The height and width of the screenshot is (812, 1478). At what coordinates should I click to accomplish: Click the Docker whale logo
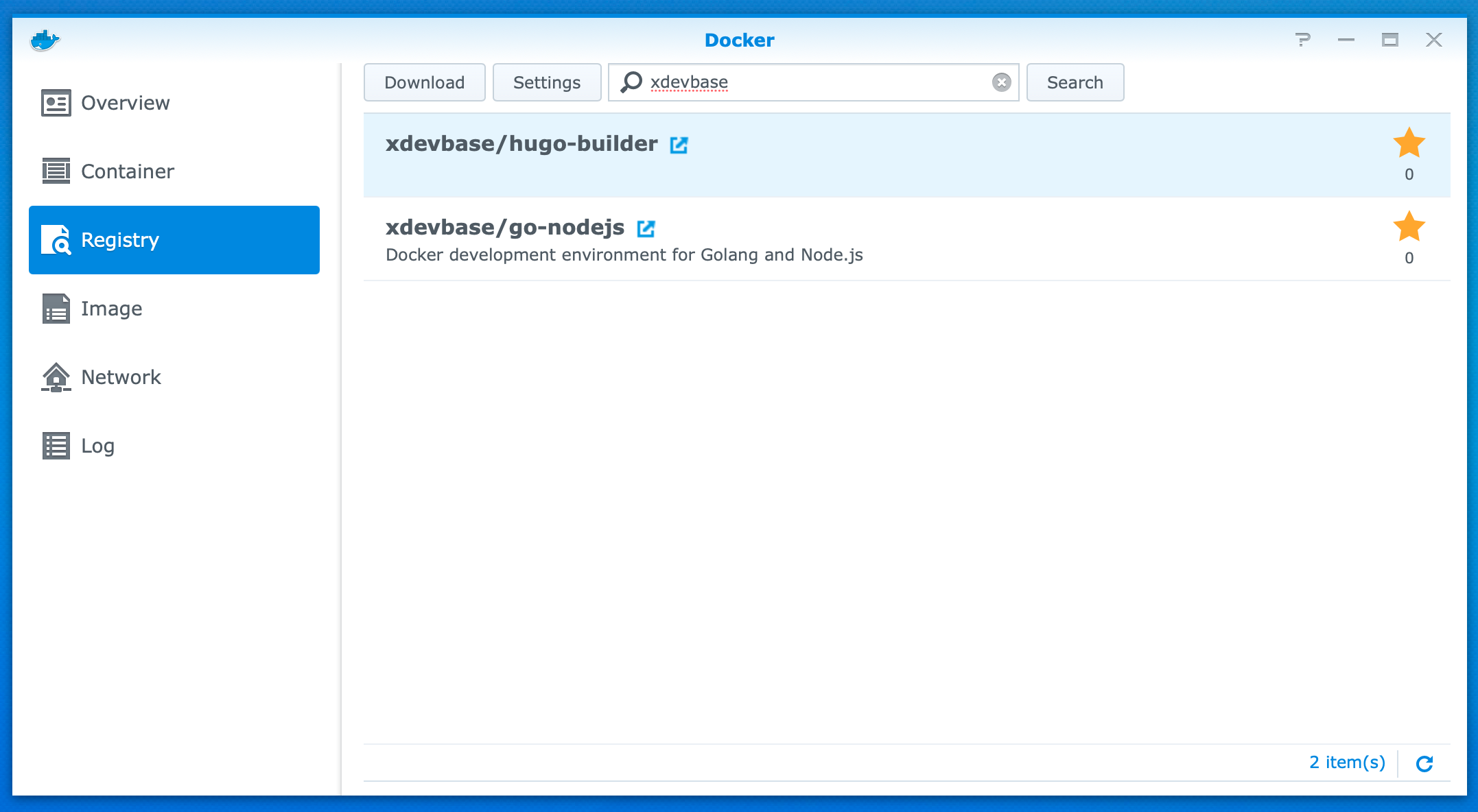coord(47,40)
